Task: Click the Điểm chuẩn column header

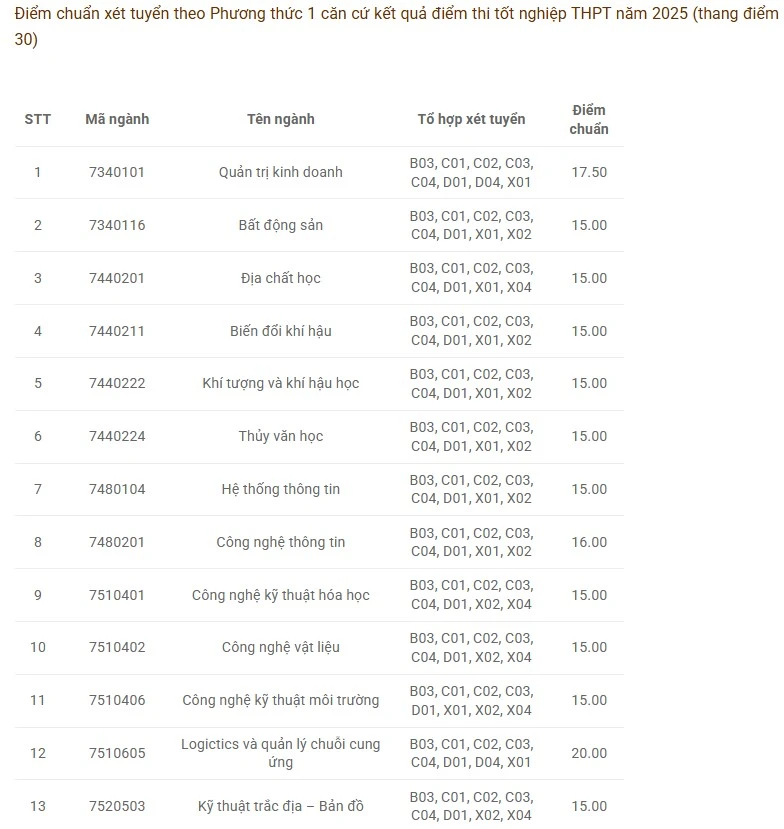Action: (589, 119)
